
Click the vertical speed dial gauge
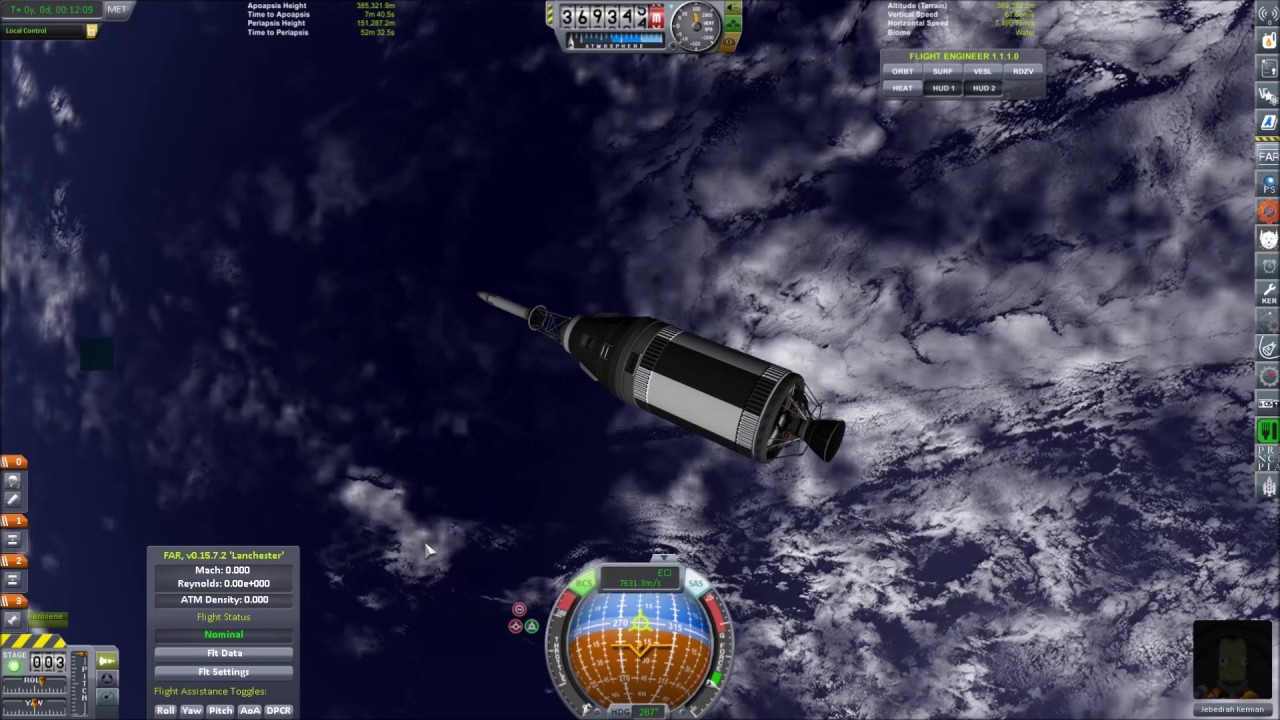tap(696, 27)
